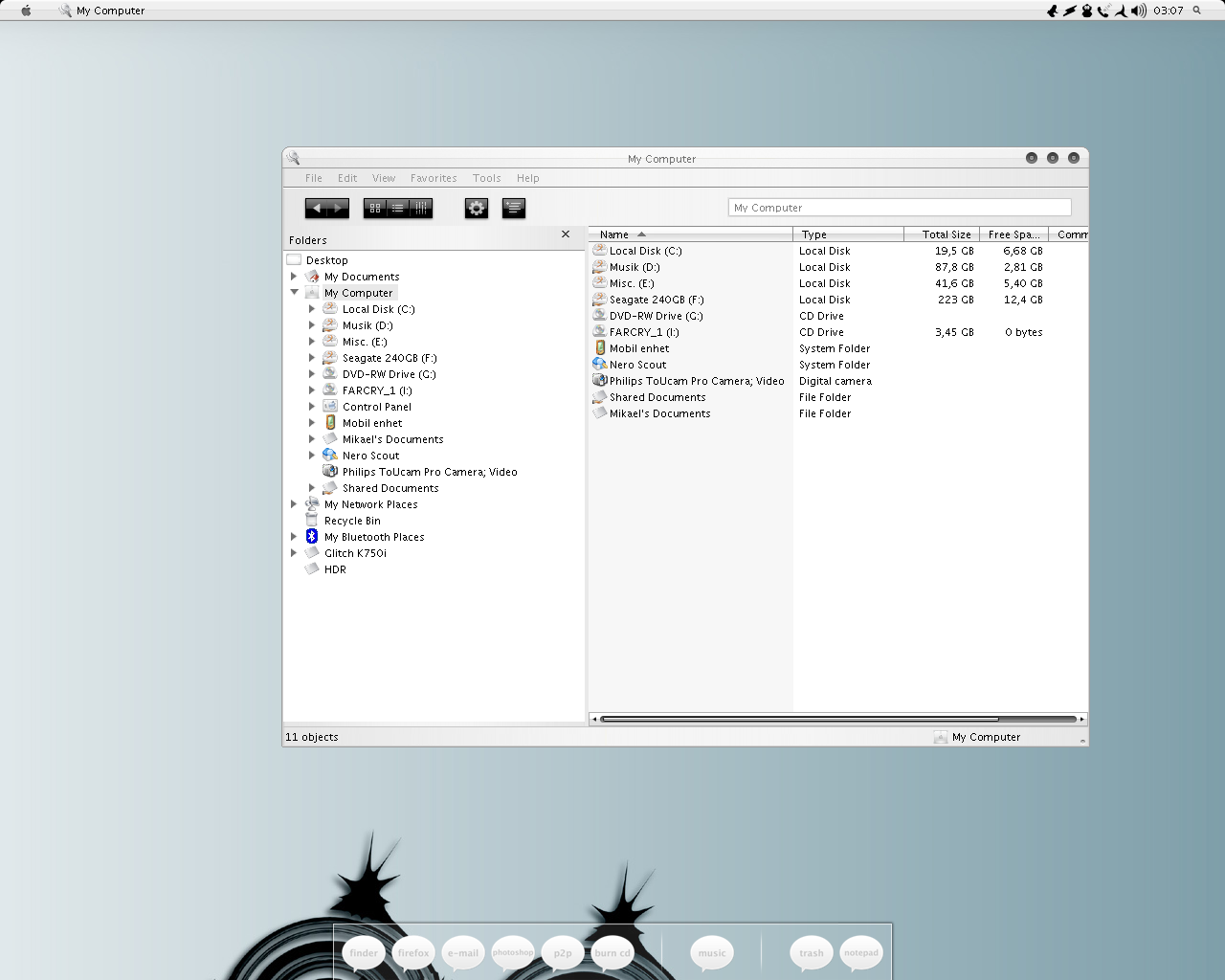Click Mobil enhet icon in file list

click(600, 347)
